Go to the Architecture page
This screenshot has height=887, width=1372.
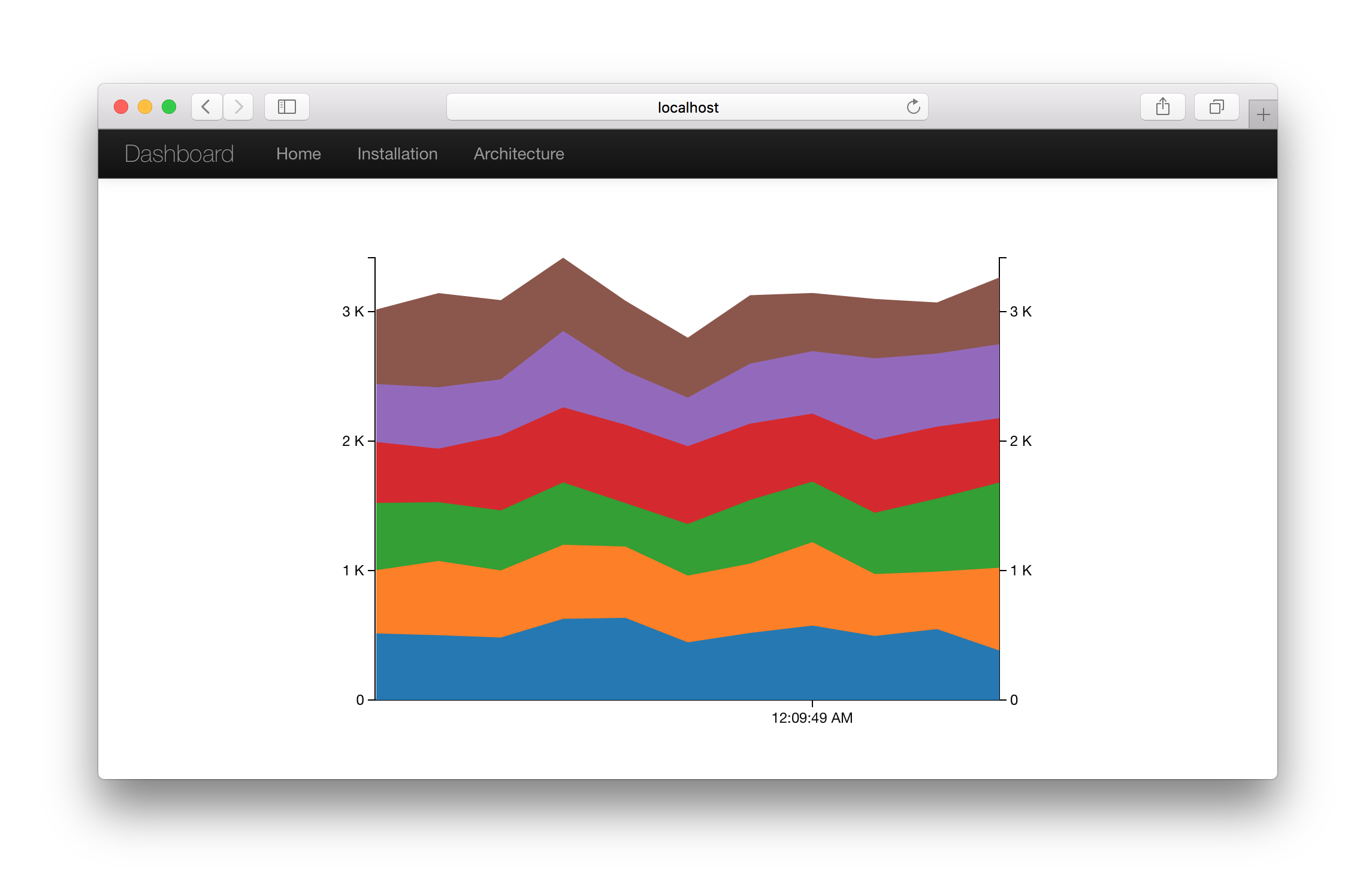click(x=519, y=154)
